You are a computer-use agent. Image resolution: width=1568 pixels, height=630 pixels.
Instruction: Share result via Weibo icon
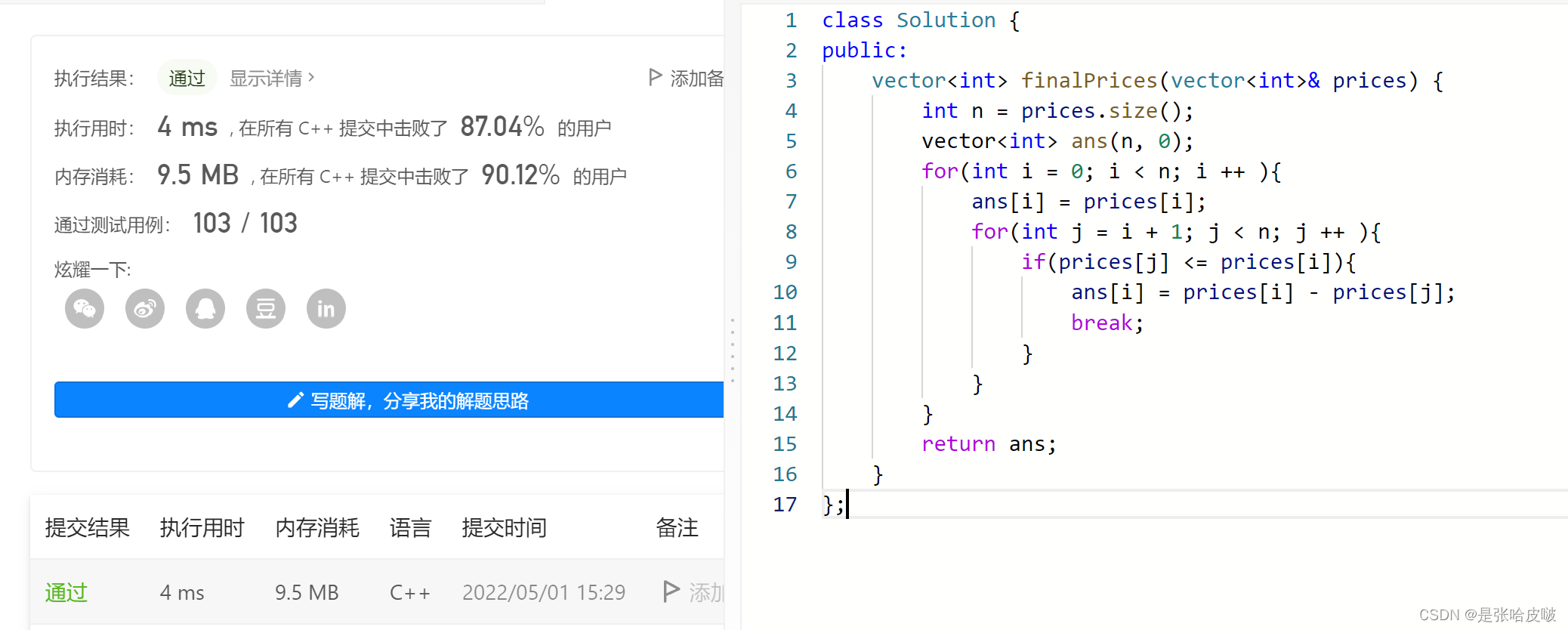point(145,309)
